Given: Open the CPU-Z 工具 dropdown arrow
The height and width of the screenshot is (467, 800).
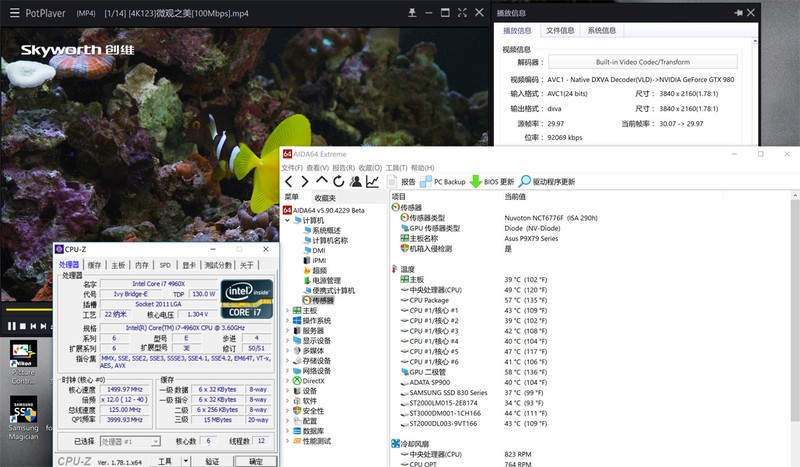Looking at the screenshot, I should 186,461.
